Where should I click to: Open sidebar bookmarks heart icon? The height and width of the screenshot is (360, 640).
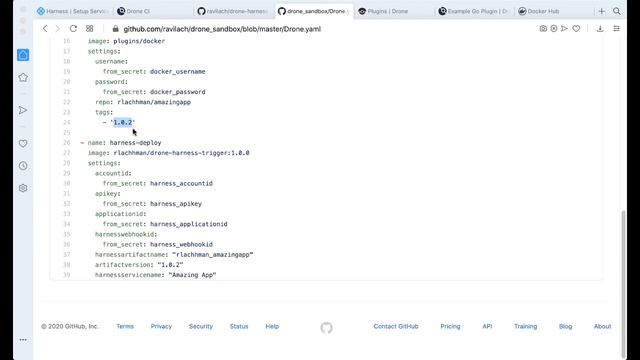click(x=23, y=144)
